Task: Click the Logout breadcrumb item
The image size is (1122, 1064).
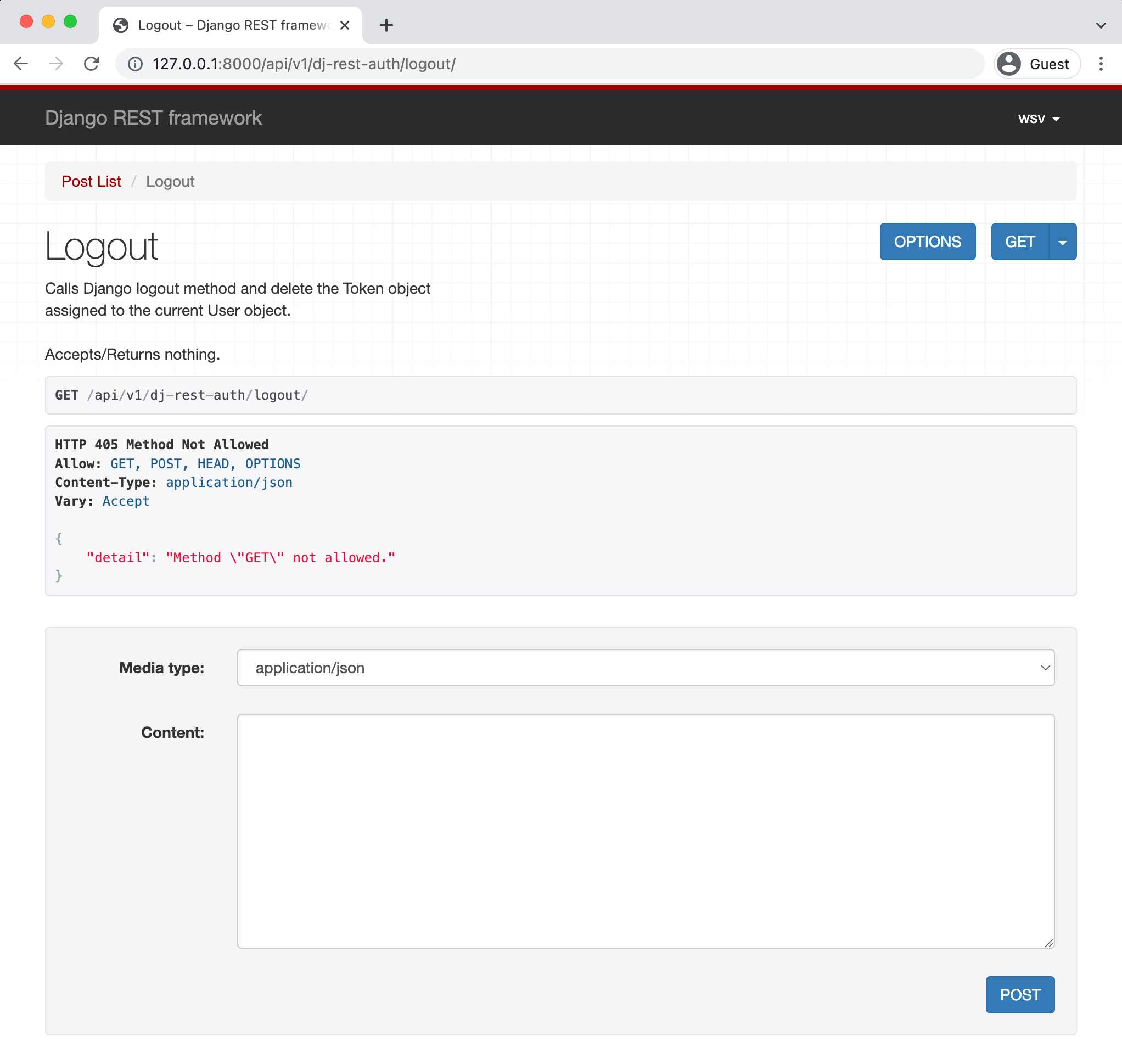Action: [x=170, y=182]
